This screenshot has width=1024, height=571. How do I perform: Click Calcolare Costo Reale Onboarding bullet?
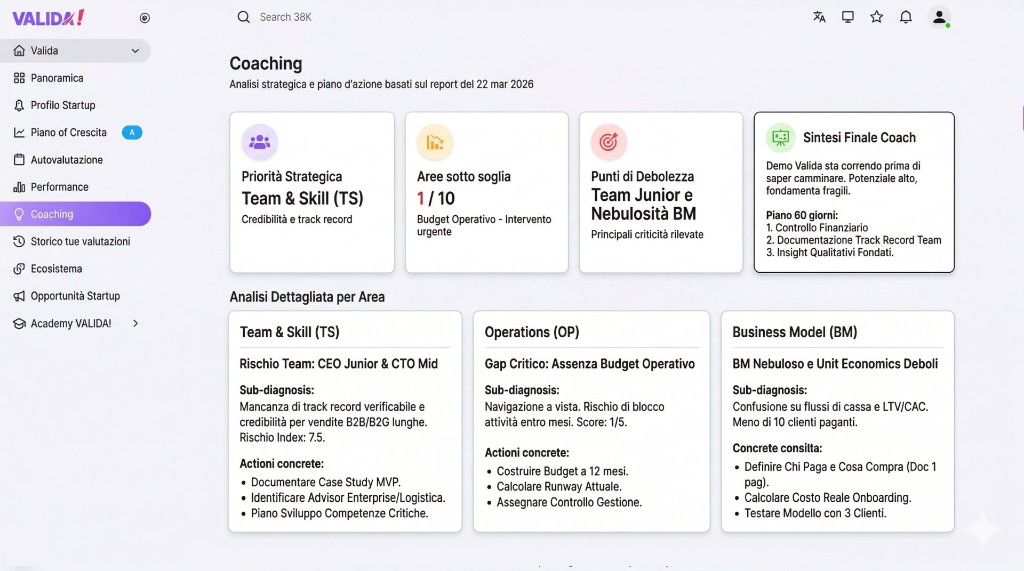tap(827, 498)
